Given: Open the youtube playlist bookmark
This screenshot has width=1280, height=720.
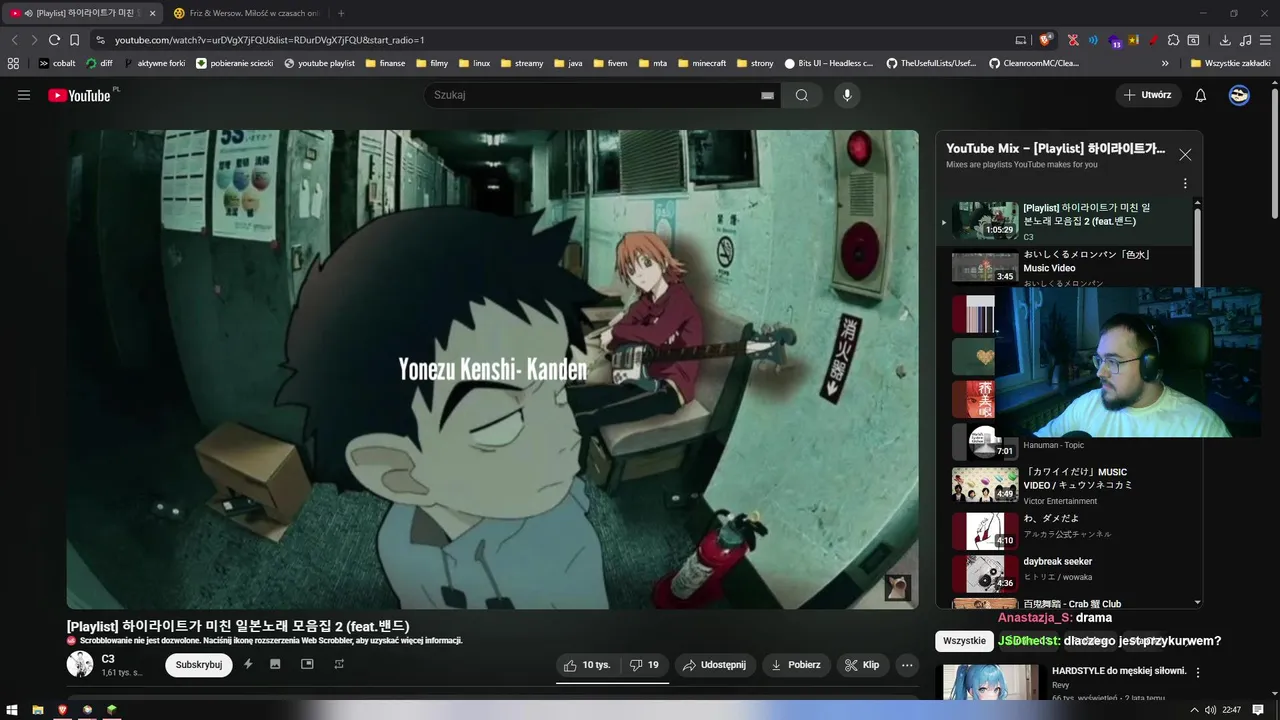Looking at the screenshot, I should pyautogui.click(x=320, y=63).
